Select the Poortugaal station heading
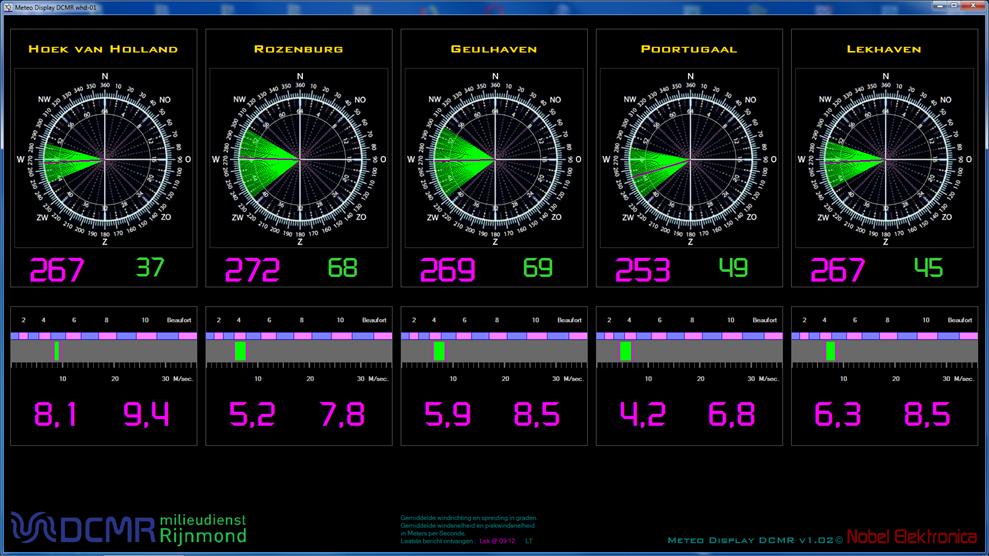The image size is (989, 556). click(x=689, y=48)
